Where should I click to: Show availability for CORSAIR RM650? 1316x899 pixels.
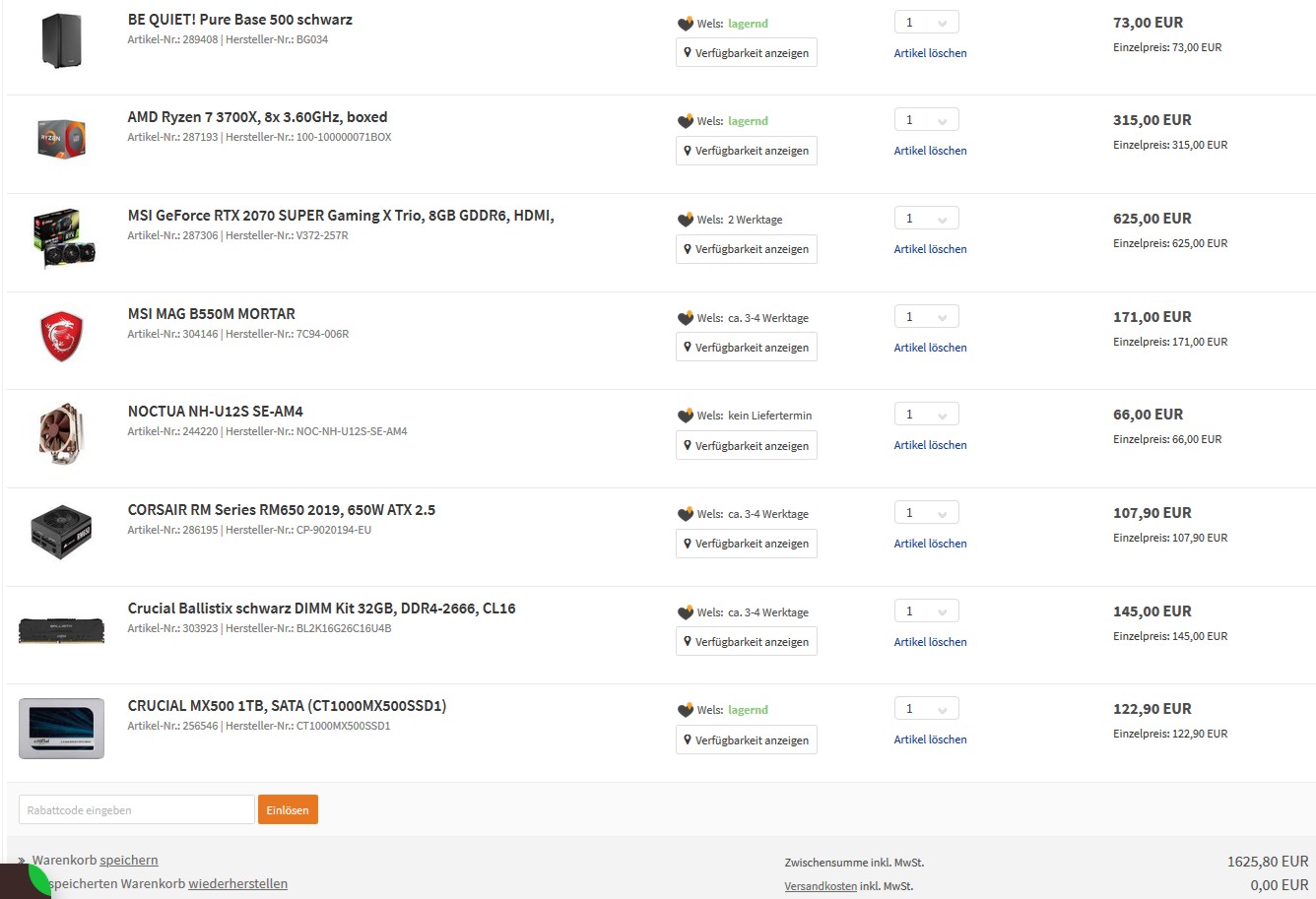click(747, 544)
